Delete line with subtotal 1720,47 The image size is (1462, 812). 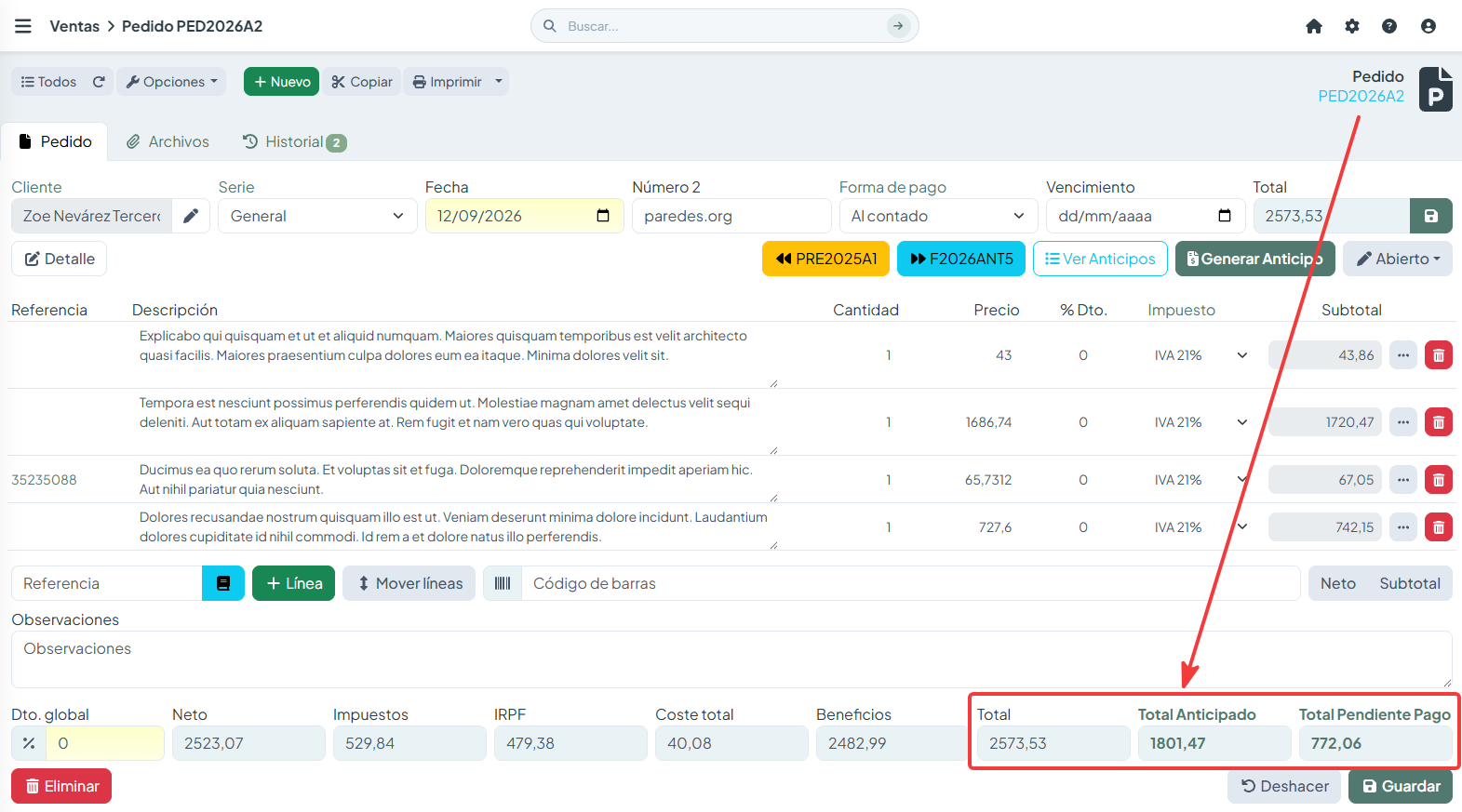tap(1439, 422)
